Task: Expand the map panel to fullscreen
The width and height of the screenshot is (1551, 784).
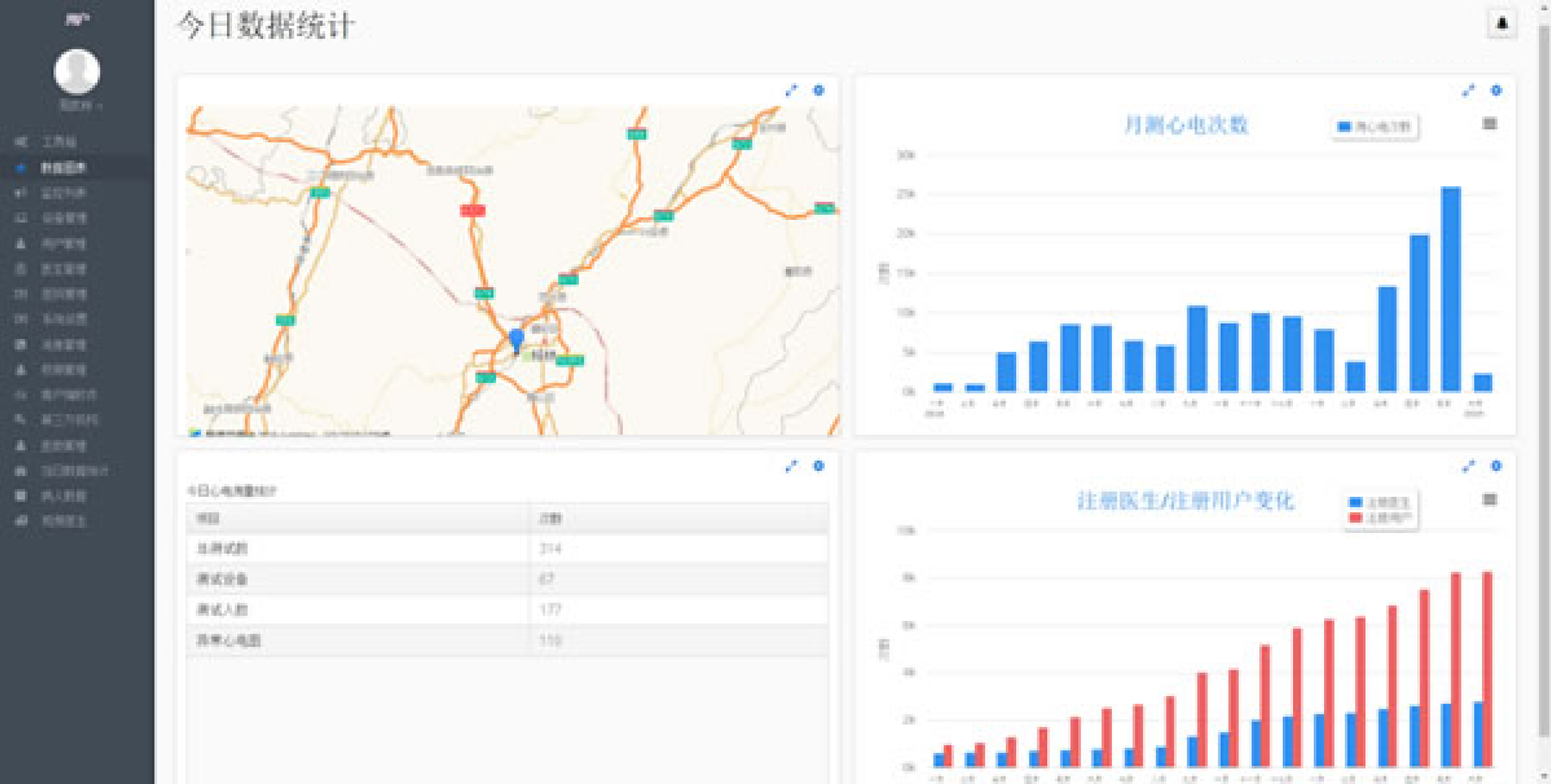Action: [790, 90]
